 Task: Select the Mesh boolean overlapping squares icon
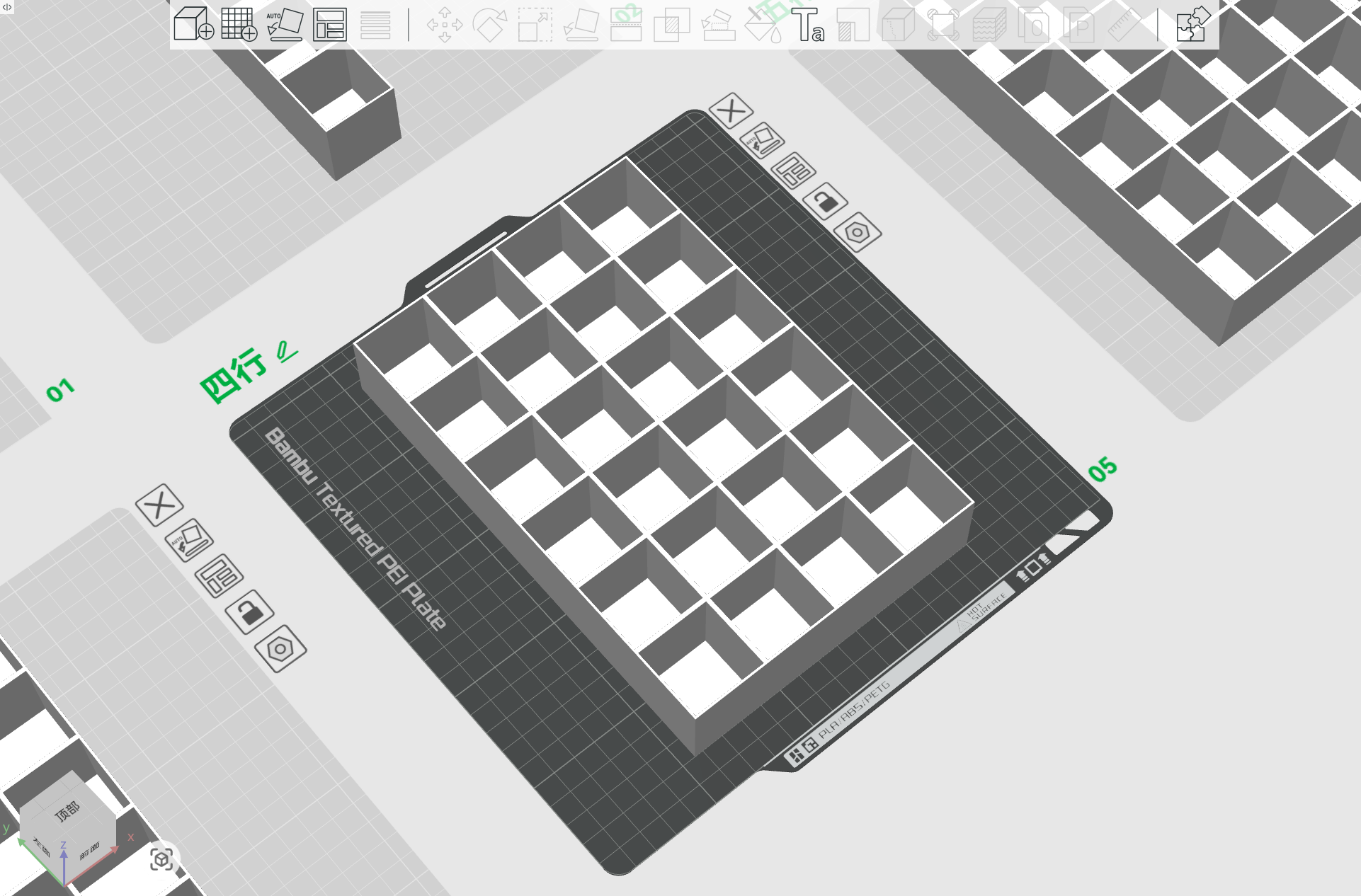tap(671, 25)
